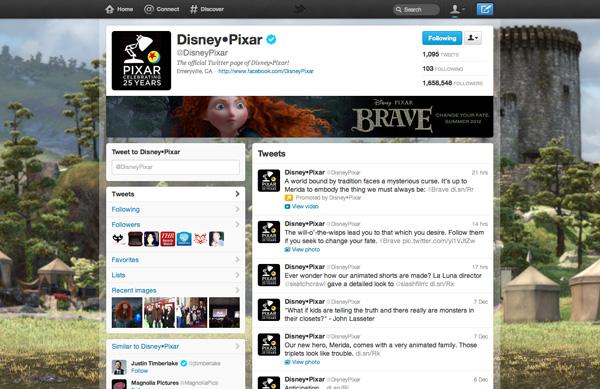Screen dimensions: 600x389
Task: Click the third follower avatar with woman portrait
Action: [152, 239]
